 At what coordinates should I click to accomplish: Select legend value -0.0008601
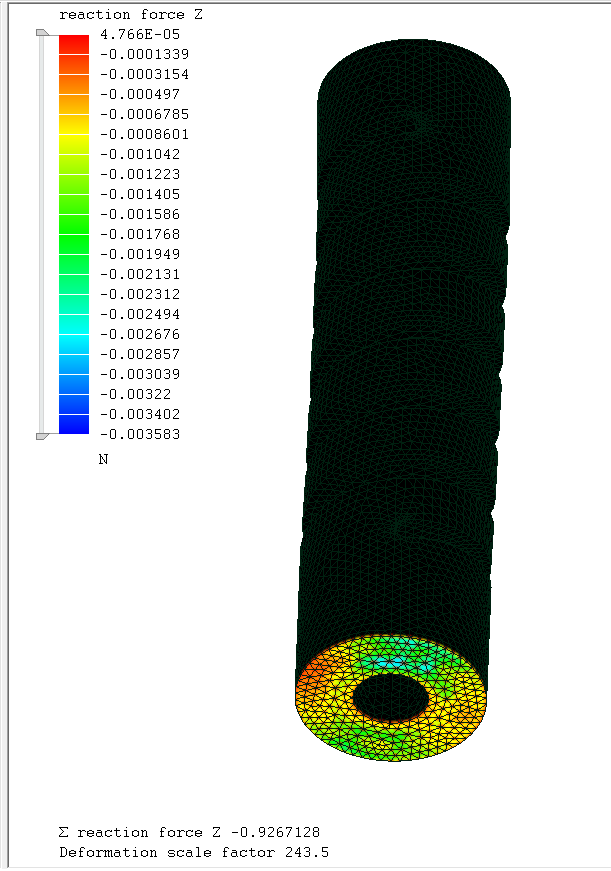click(x=144, y=134)
